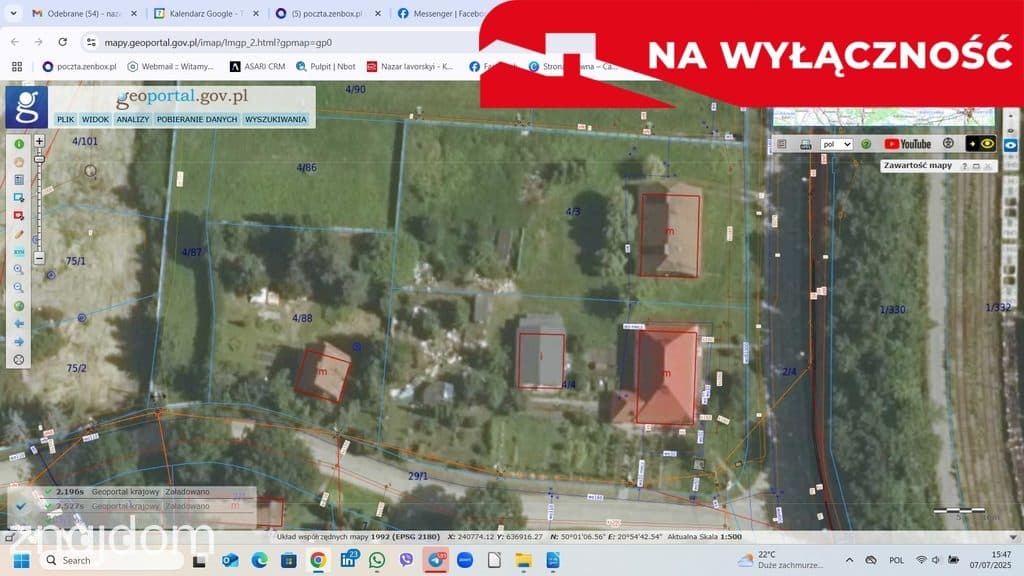Open WhatsApp from the taskbar

tap(377, 560)
